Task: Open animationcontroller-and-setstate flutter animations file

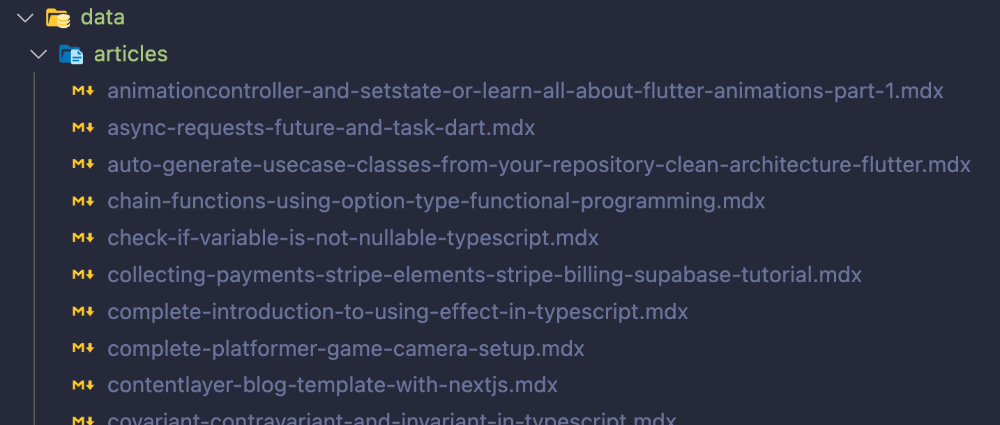Action: [x=525, y=91]
